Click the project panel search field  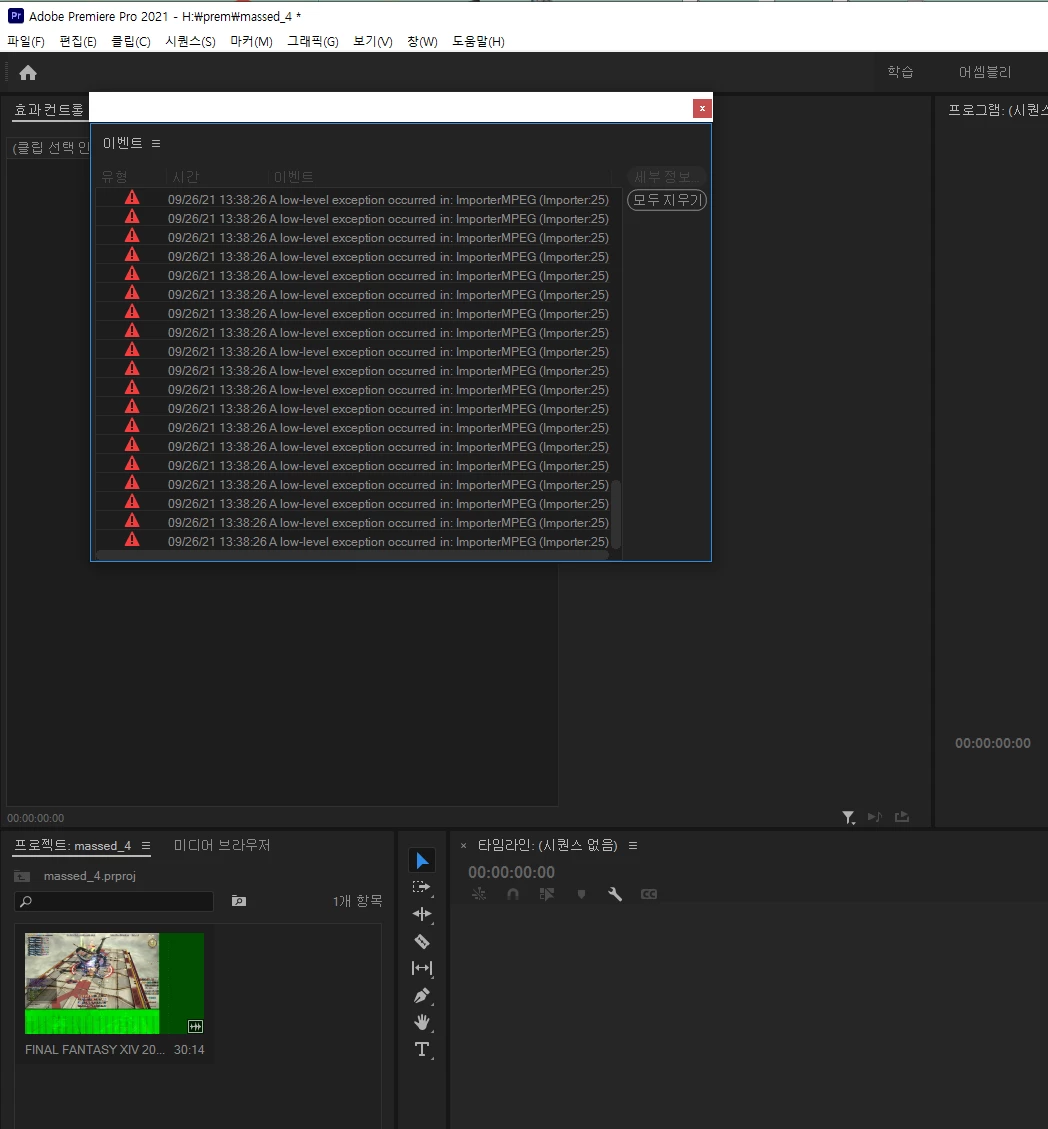click(x=114, y=901)
